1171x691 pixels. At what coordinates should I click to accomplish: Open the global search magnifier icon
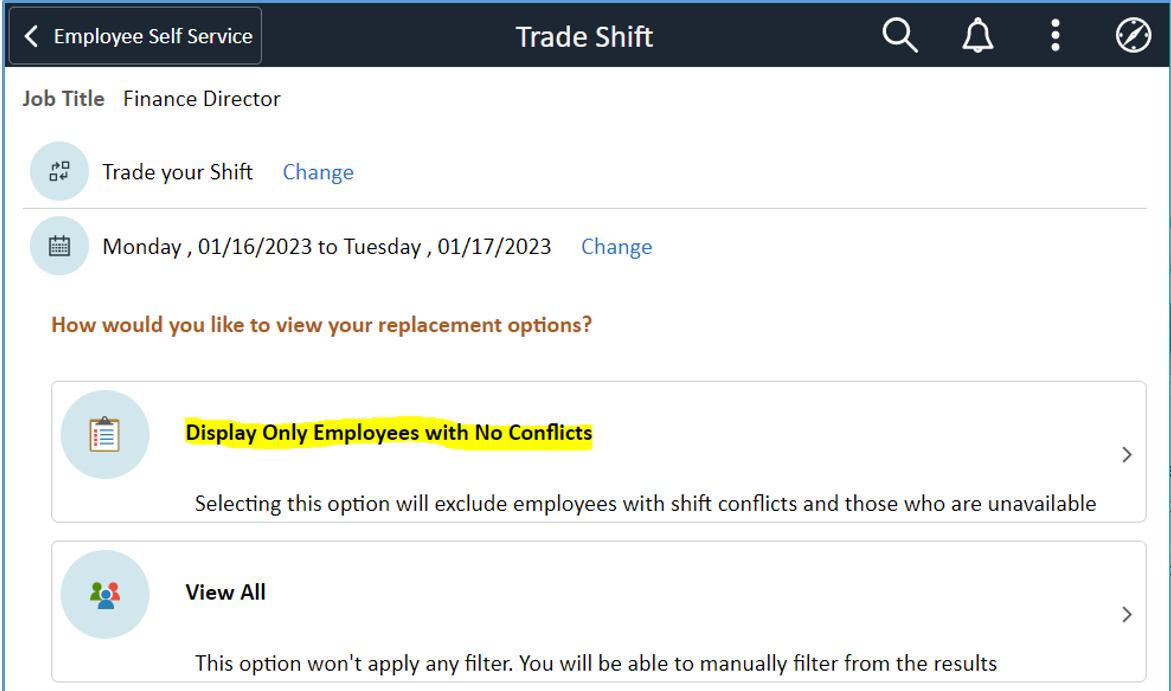pos(898,35)
